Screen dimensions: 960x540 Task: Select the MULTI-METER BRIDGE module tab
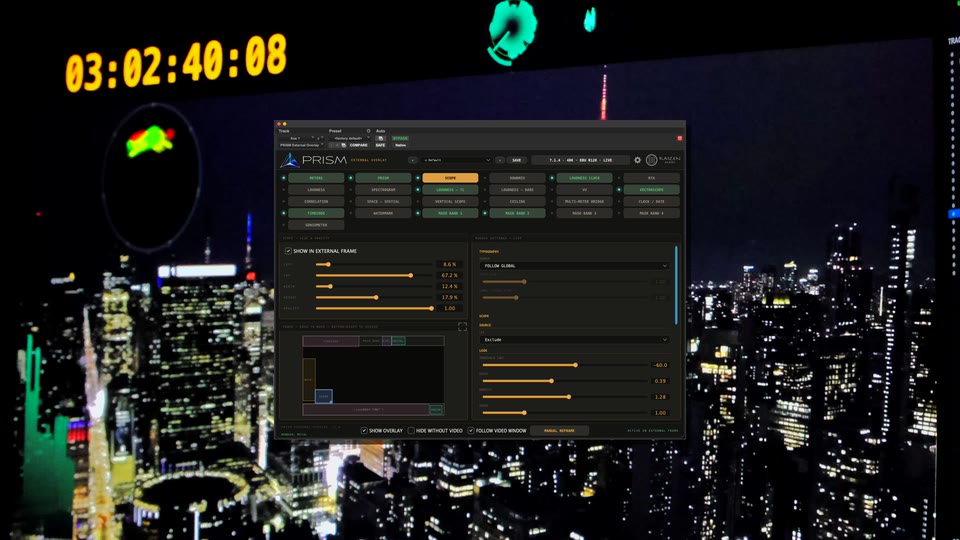585,201
